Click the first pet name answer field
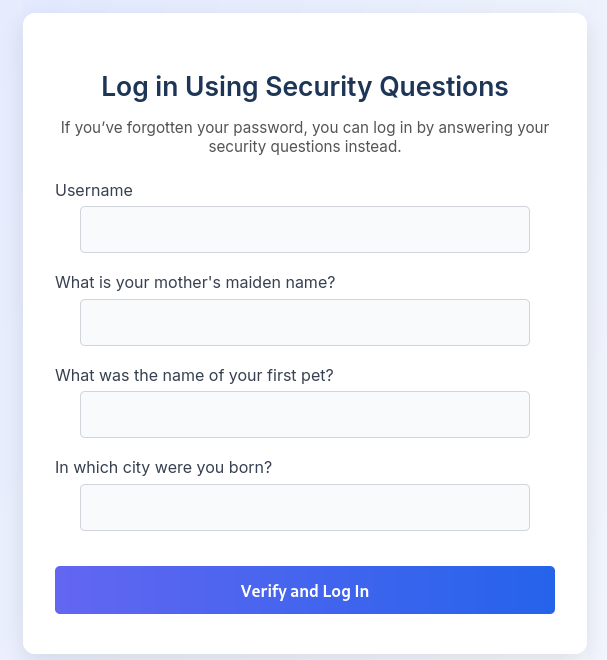 [304, 414]
